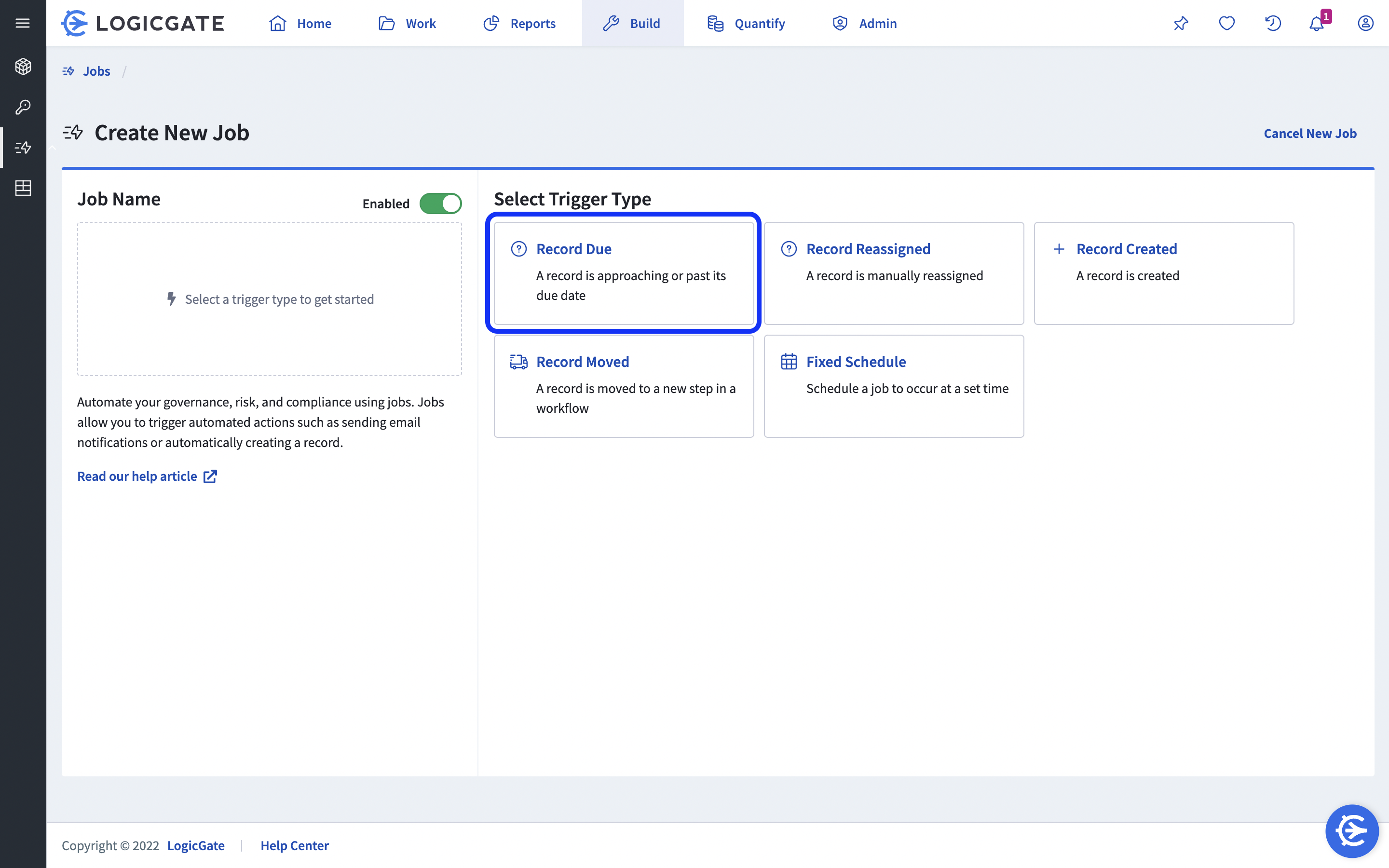Open the LogicGate footer link
This screenshot has height=868, width=1389.
tap(196, 846)
